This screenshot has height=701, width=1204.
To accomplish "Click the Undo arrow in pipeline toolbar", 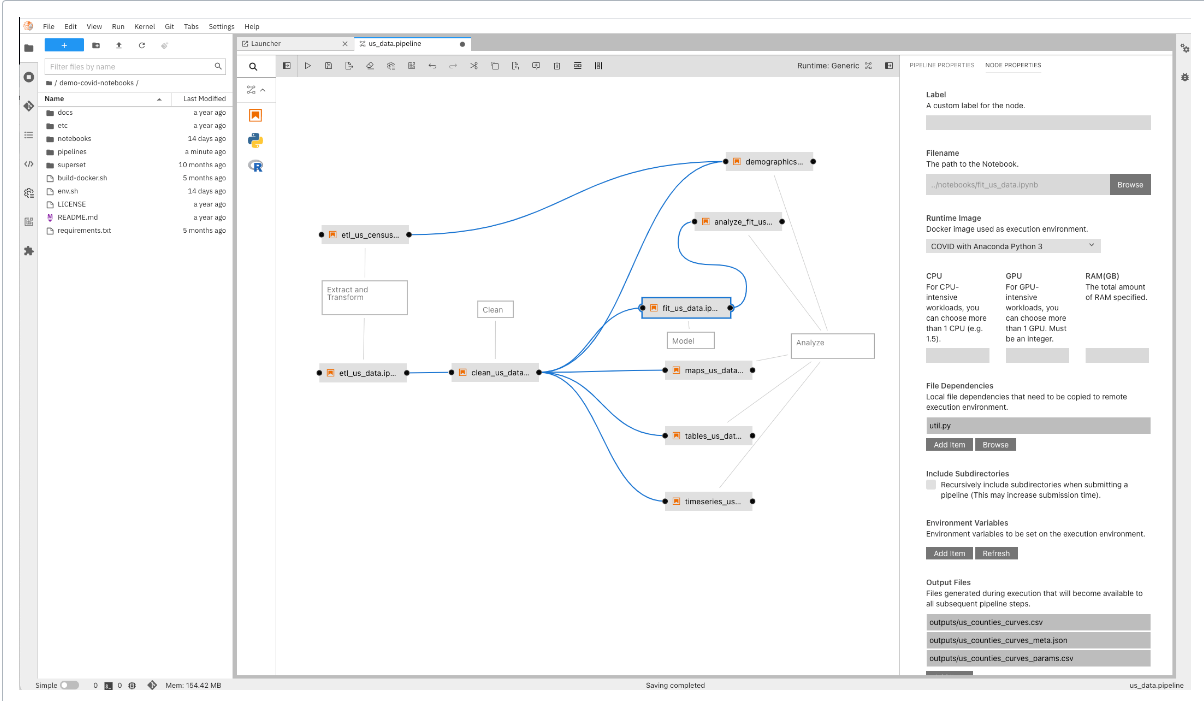I will tap(432, 66).
